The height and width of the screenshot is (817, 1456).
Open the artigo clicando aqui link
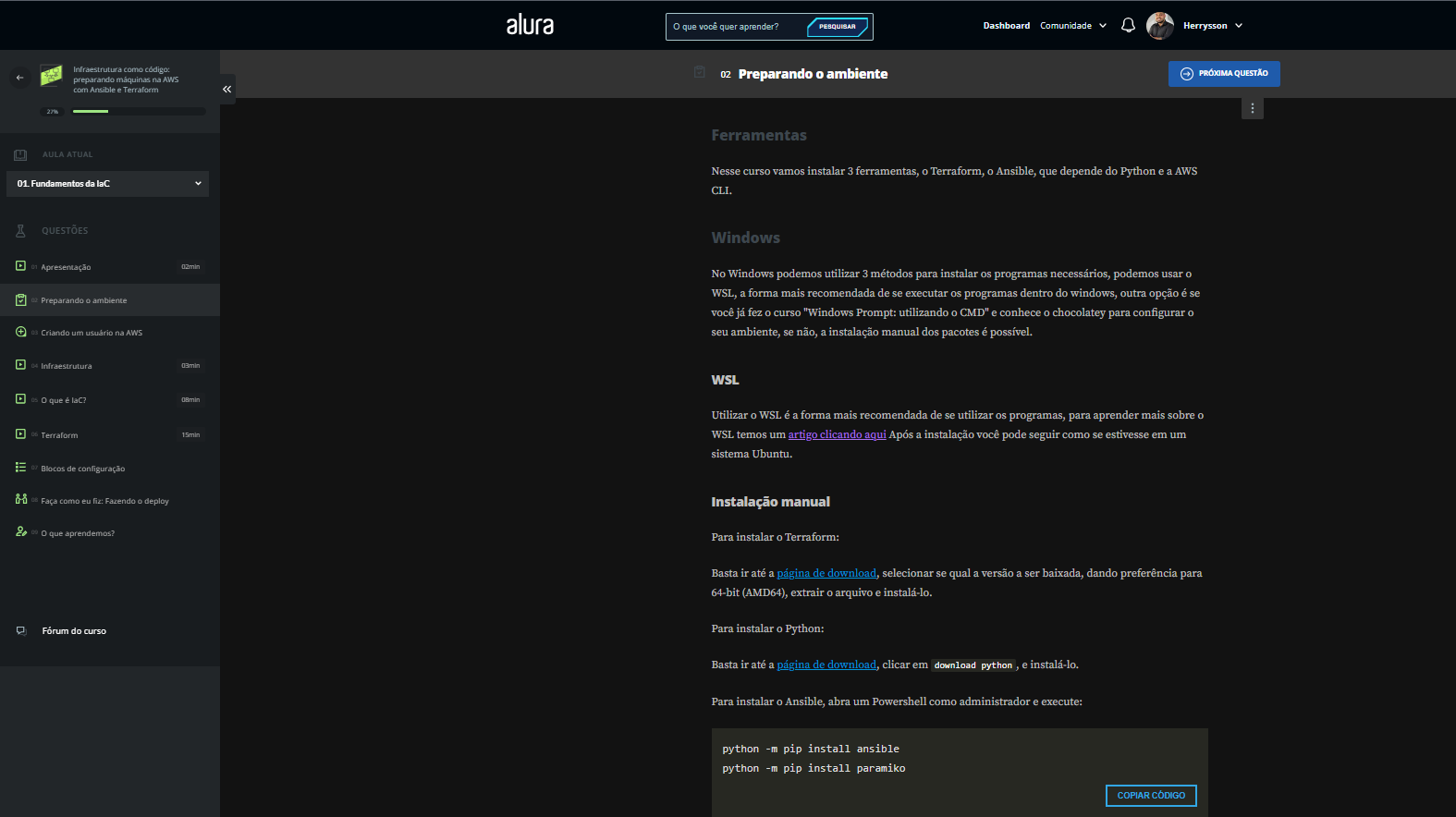837,434
